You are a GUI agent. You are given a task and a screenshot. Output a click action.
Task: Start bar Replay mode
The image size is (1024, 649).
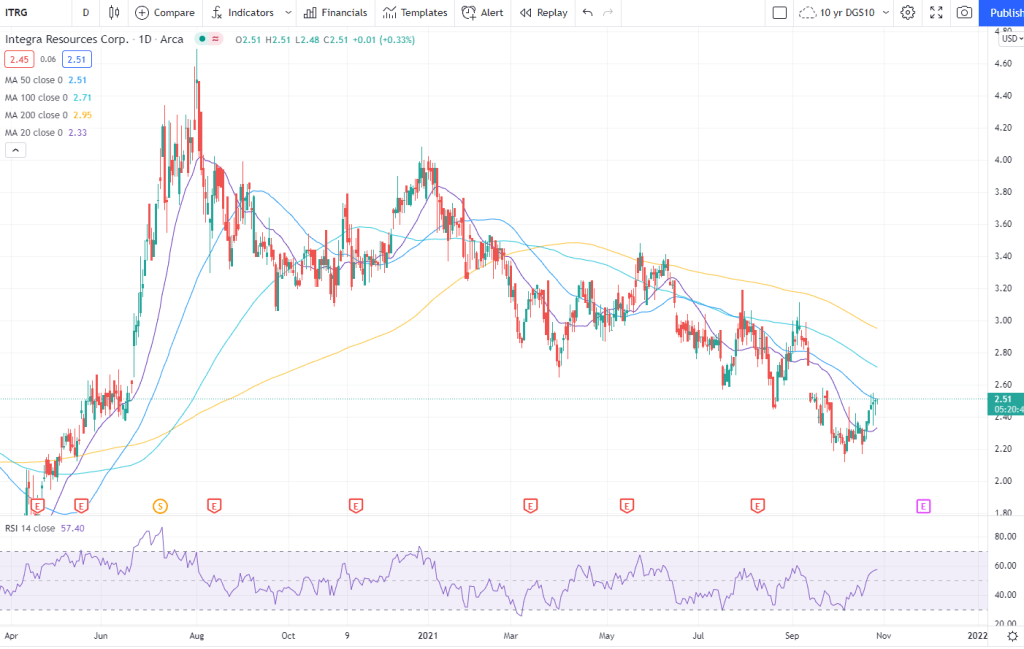pyautogui.click(x=543, y=13)
